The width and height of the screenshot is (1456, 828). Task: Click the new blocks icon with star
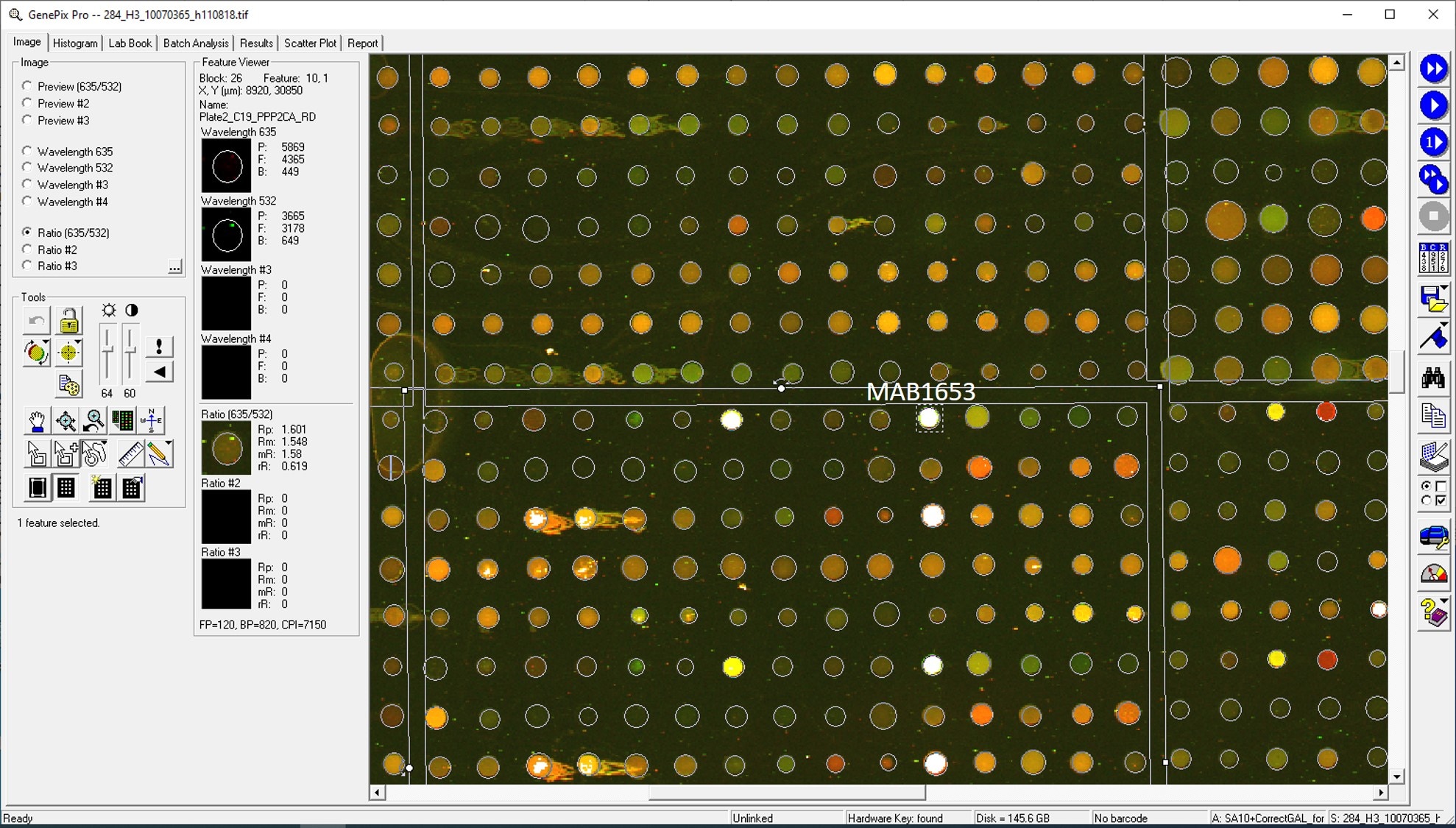[x=101, y=487]
